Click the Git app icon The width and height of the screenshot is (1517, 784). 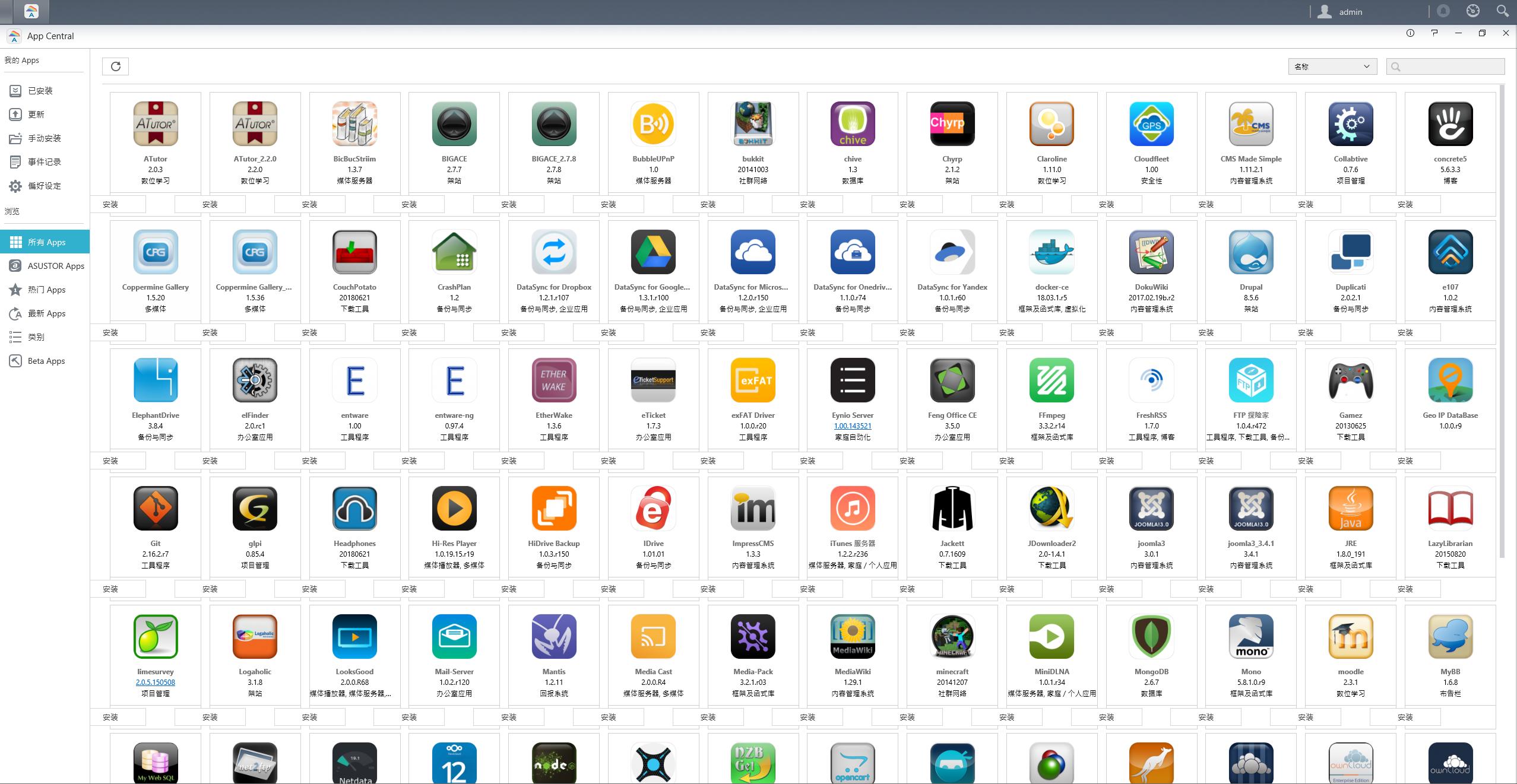point(156,509)
